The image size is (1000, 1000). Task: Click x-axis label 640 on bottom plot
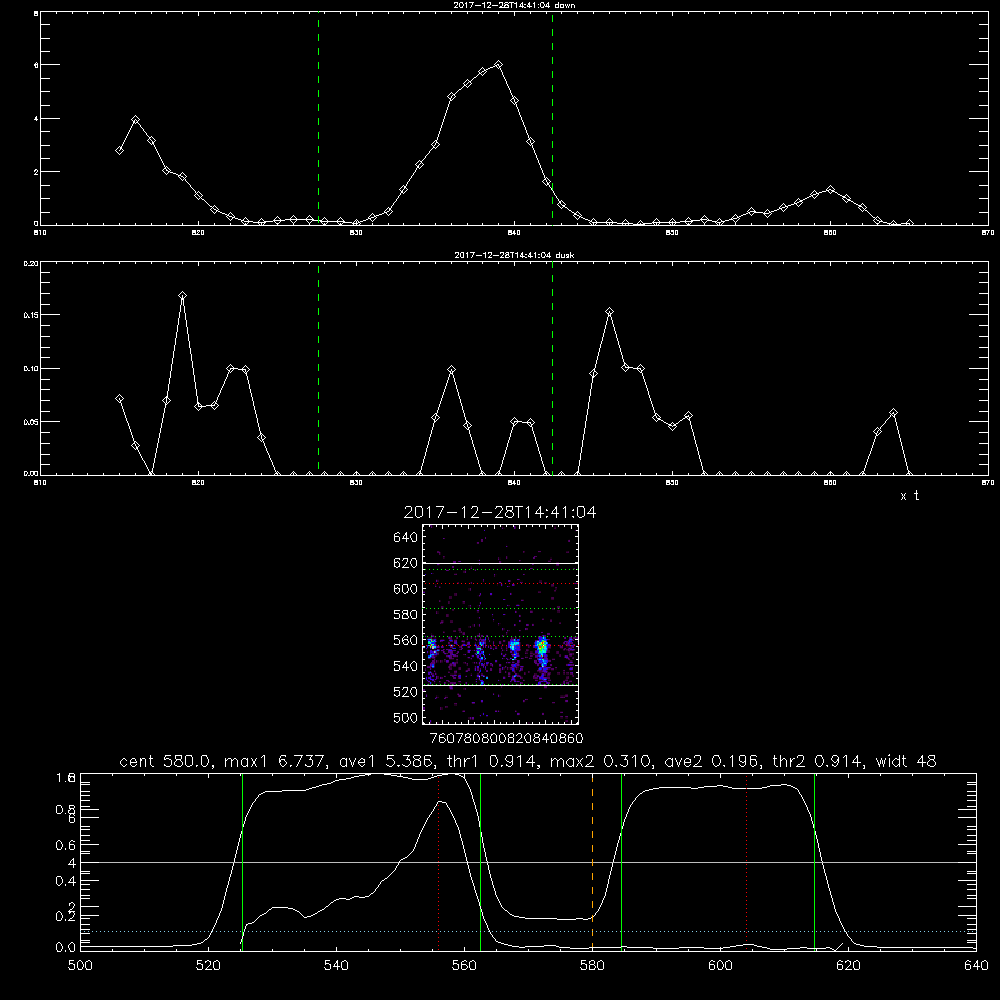(x=976, y=966)
